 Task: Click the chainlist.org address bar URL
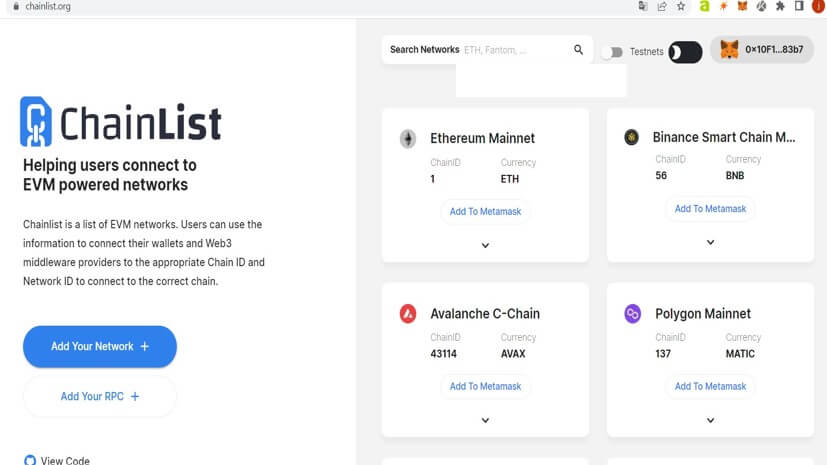[48, 6]
